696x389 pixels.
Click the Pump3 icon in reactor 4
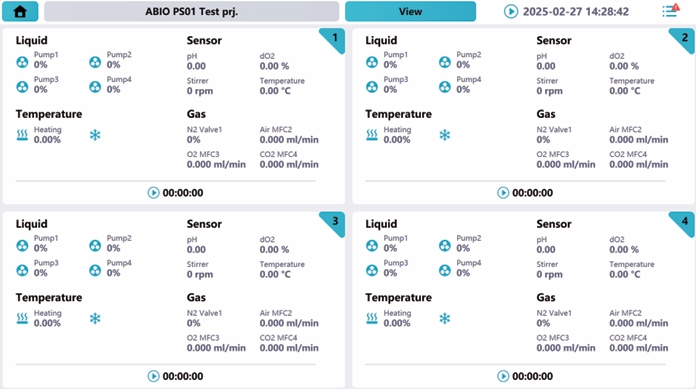click(x=372, y=270)
